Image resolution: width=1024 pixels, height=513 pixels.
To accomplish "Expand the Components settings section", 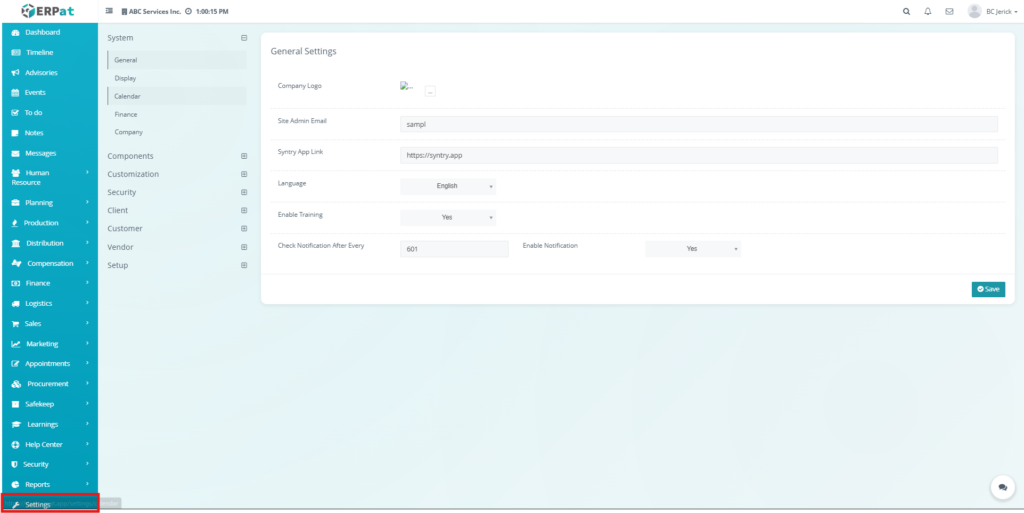I will click(243, 156).
